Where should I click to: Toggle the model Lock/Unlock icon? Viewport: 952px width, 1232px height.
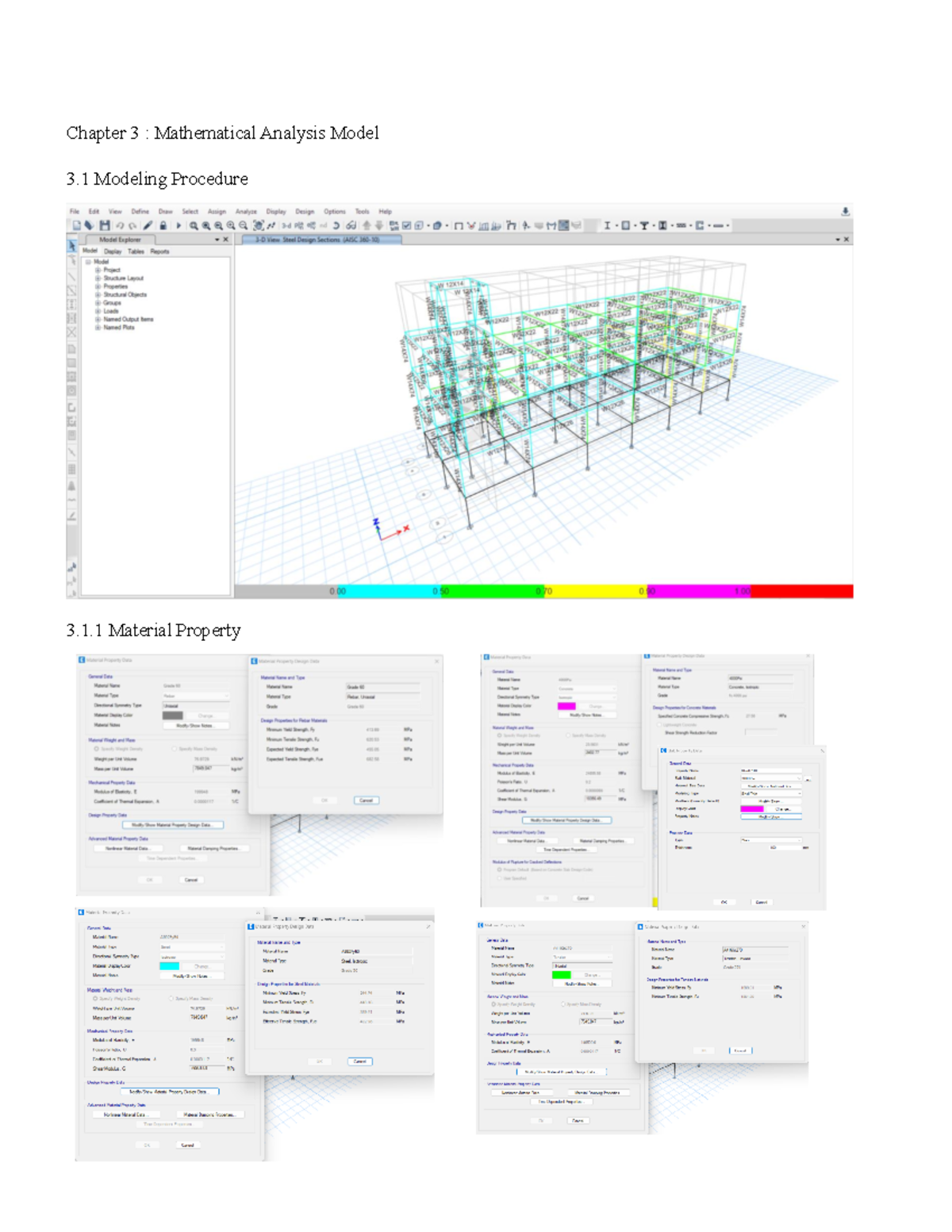click(163, 226)
